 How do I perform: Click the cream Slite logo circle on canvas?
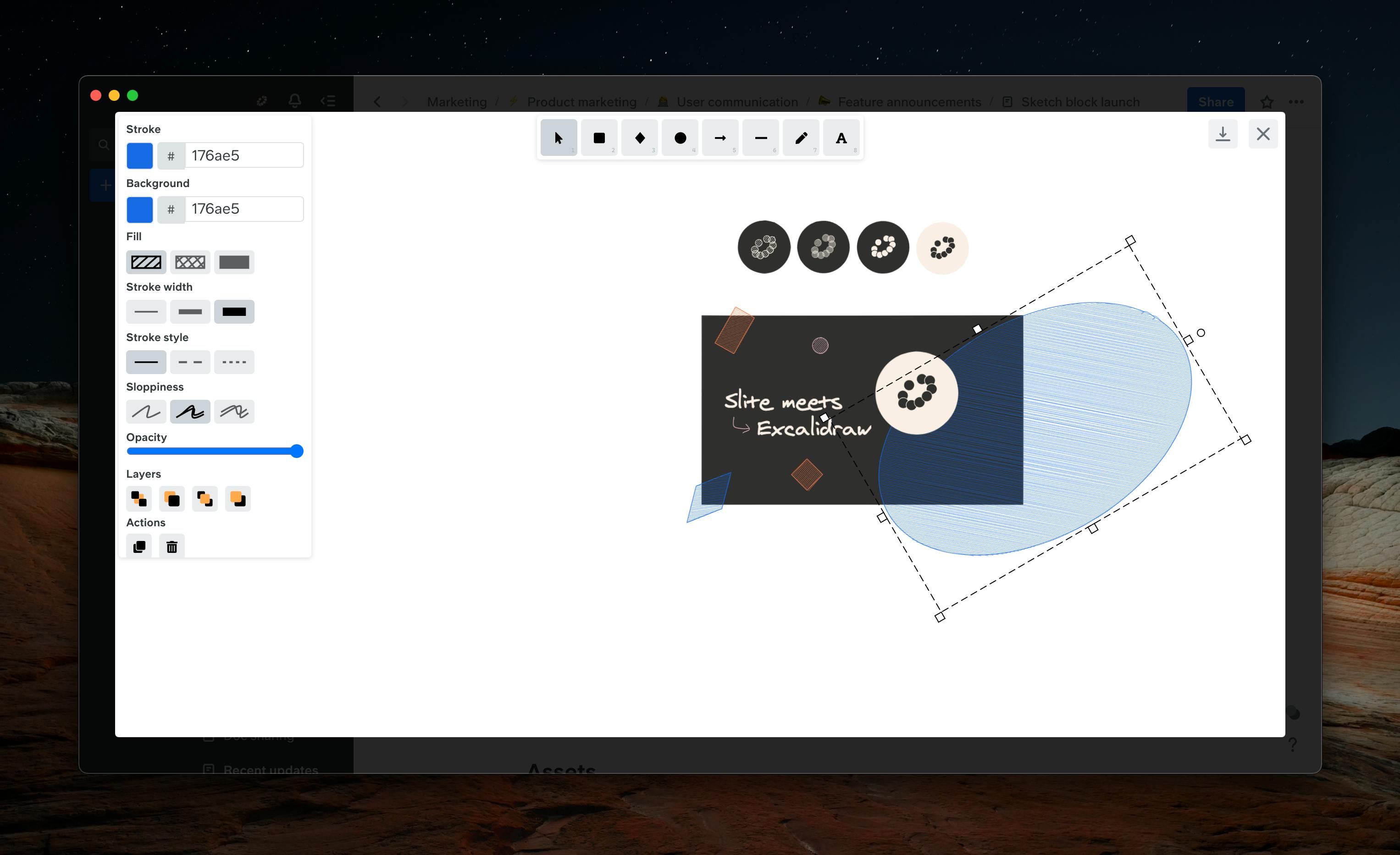click(917, 392)
